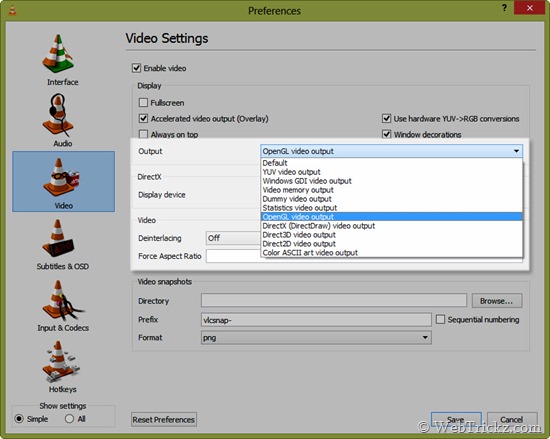Click the question mark help icon
The width and height of the screenshot is (550, 439).
504,8
